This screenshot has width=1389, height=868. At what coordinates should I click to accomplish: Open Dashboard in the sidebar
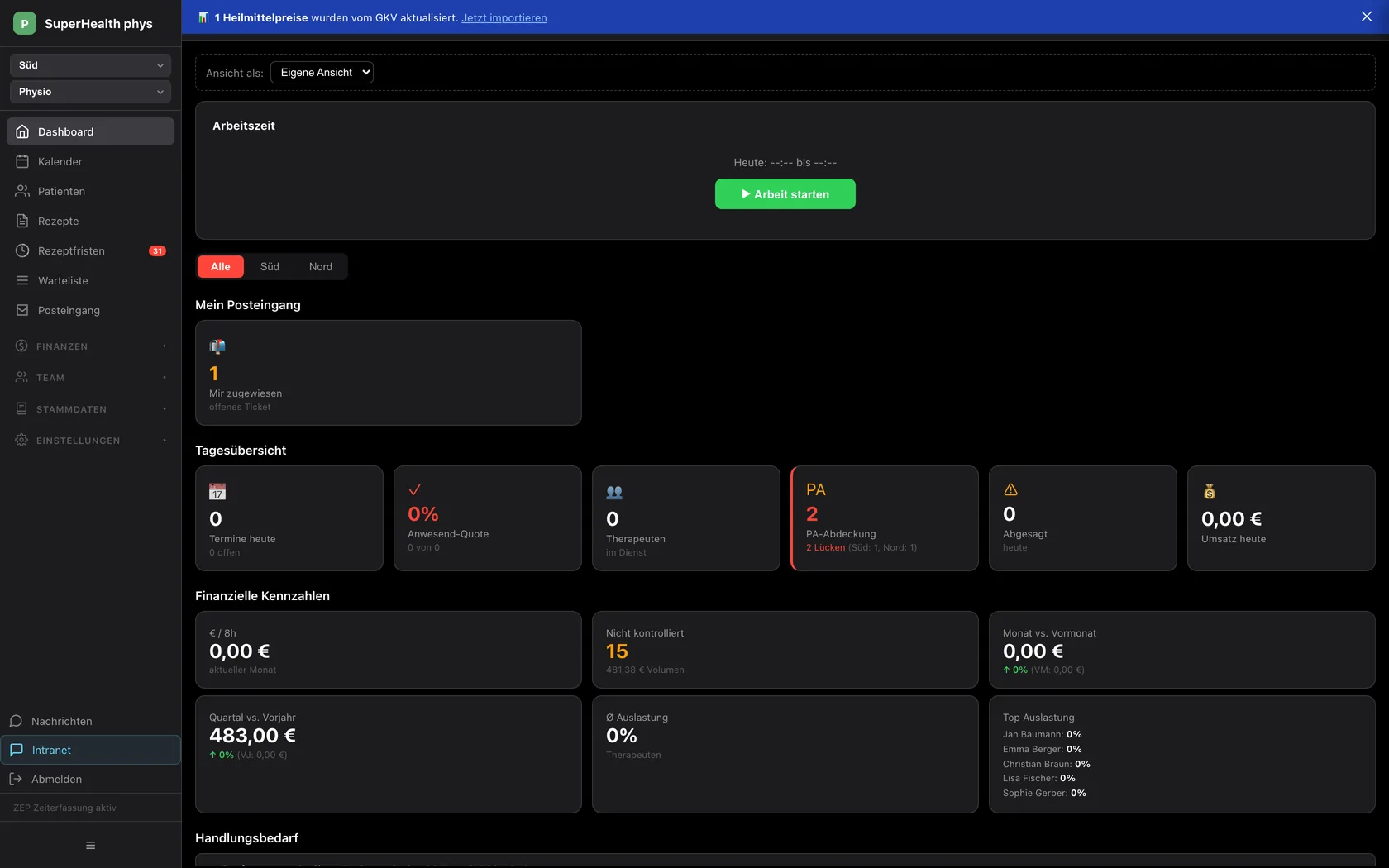point(90,131)
